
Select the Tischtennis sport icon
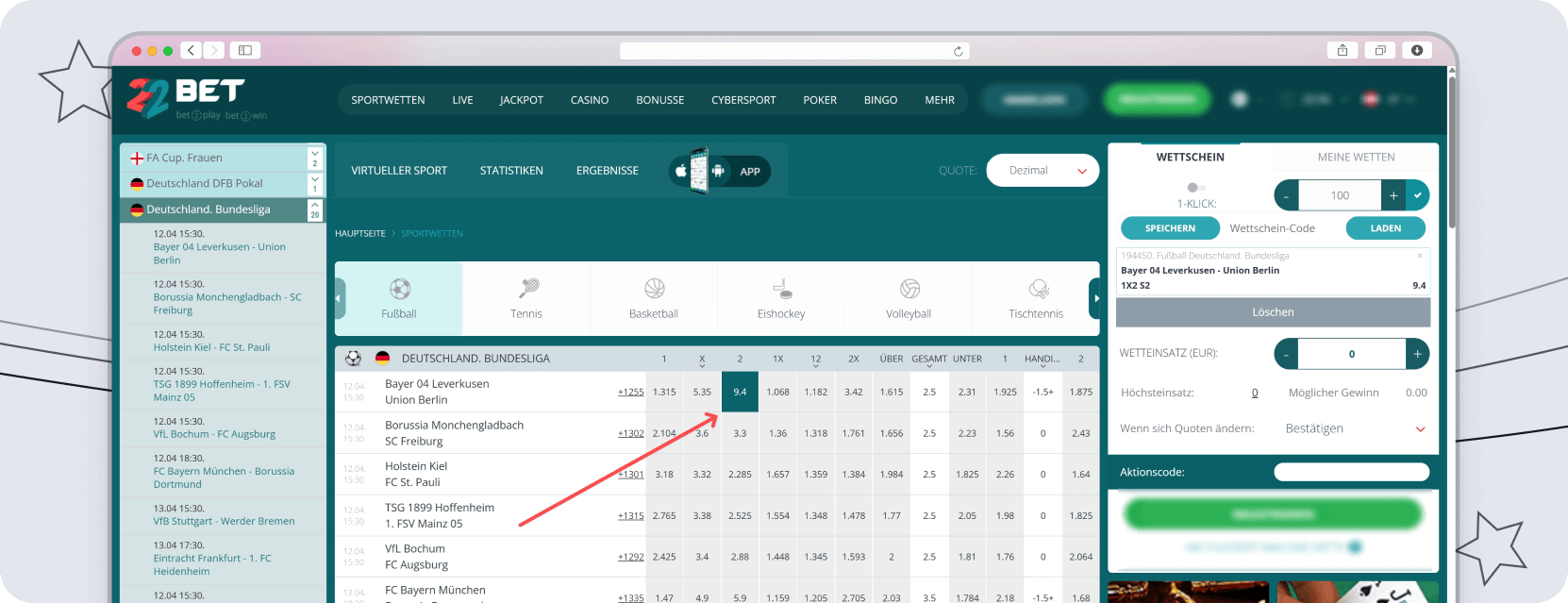coord(1039,288)
